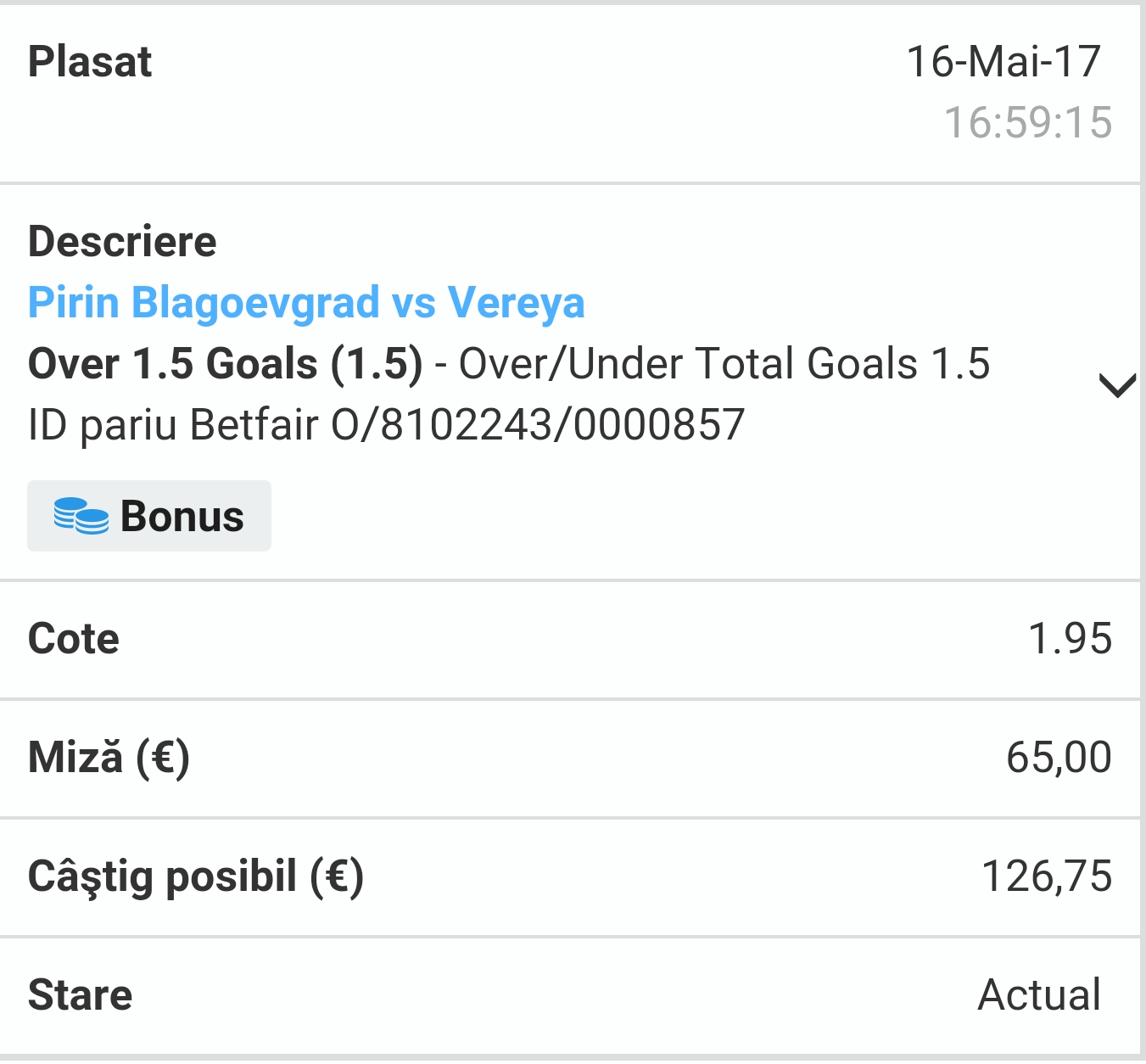This screenshot has height=1064, width=1146.
Task: Click the possible winnings 126,75
Action: (x=1047, y=876)
